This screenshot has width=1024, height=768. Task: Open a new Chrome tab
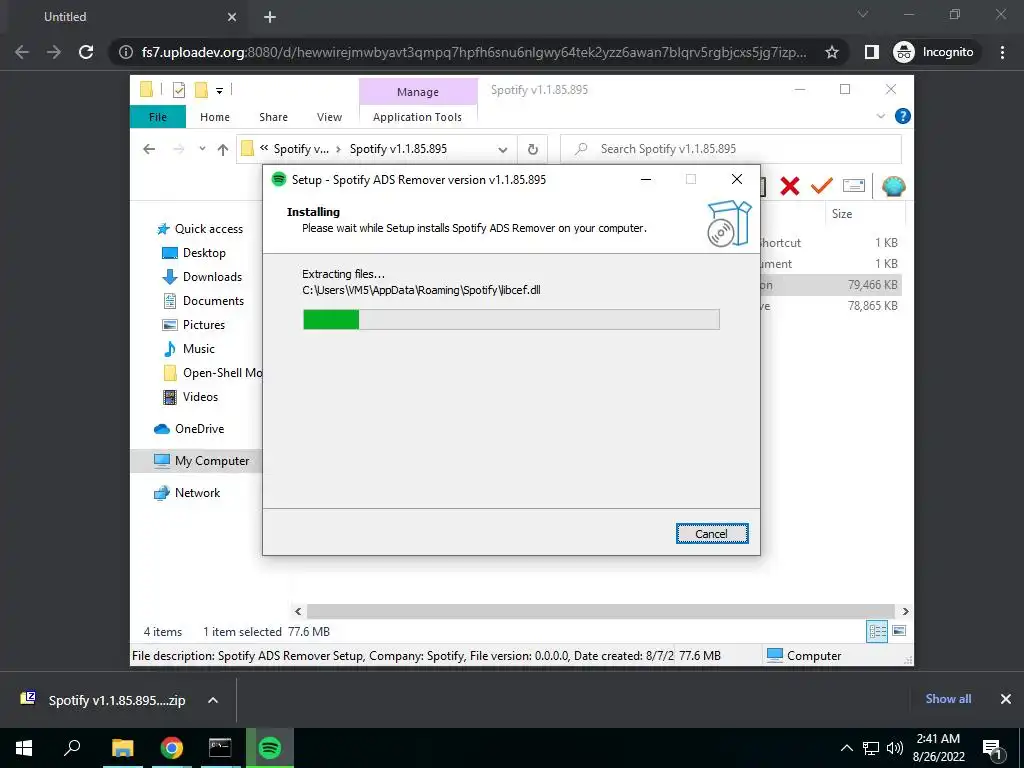click(x=270, y=17)
